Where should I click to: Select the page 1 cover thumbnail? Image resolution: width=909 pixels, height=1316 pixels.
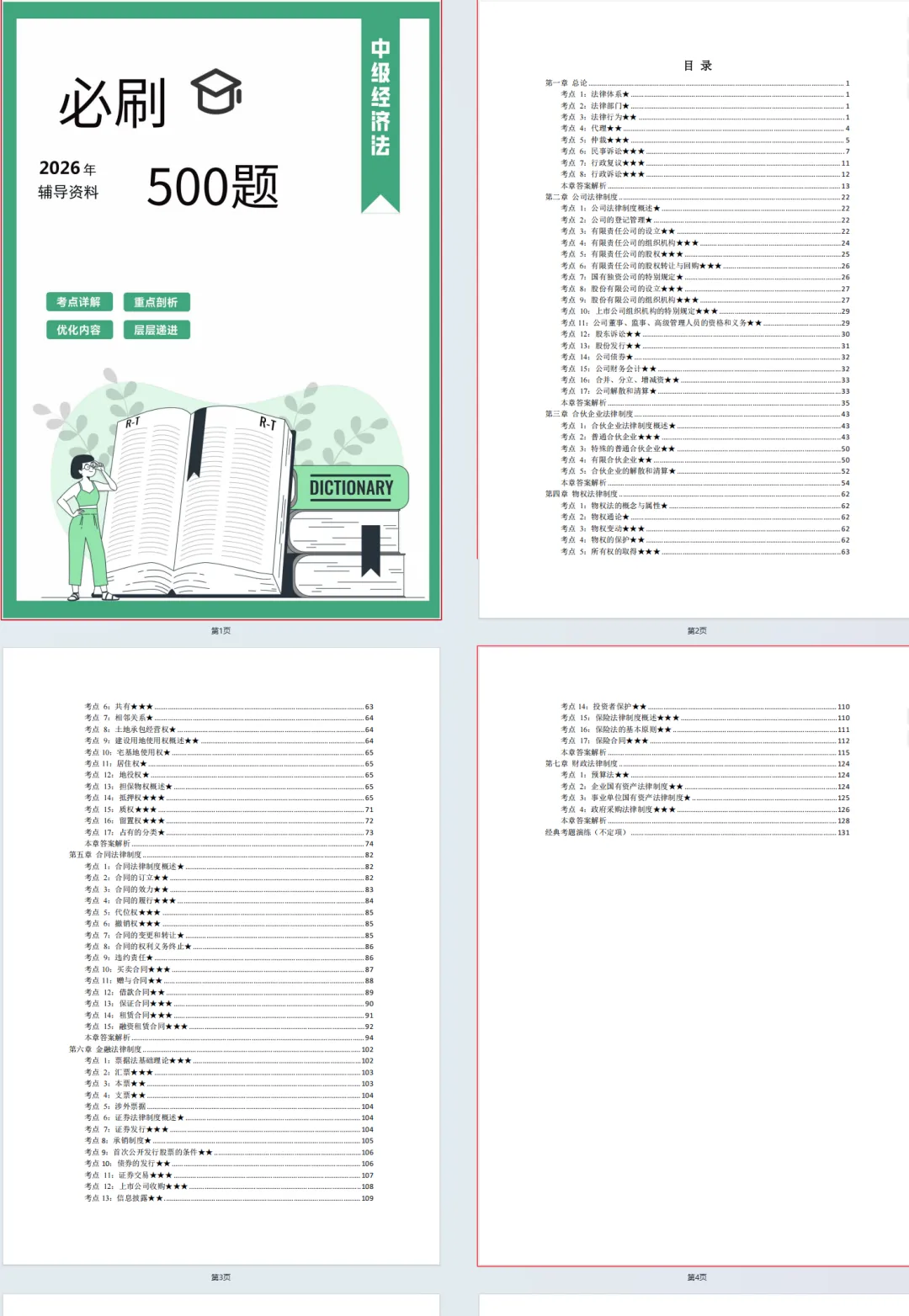[221, 310]
